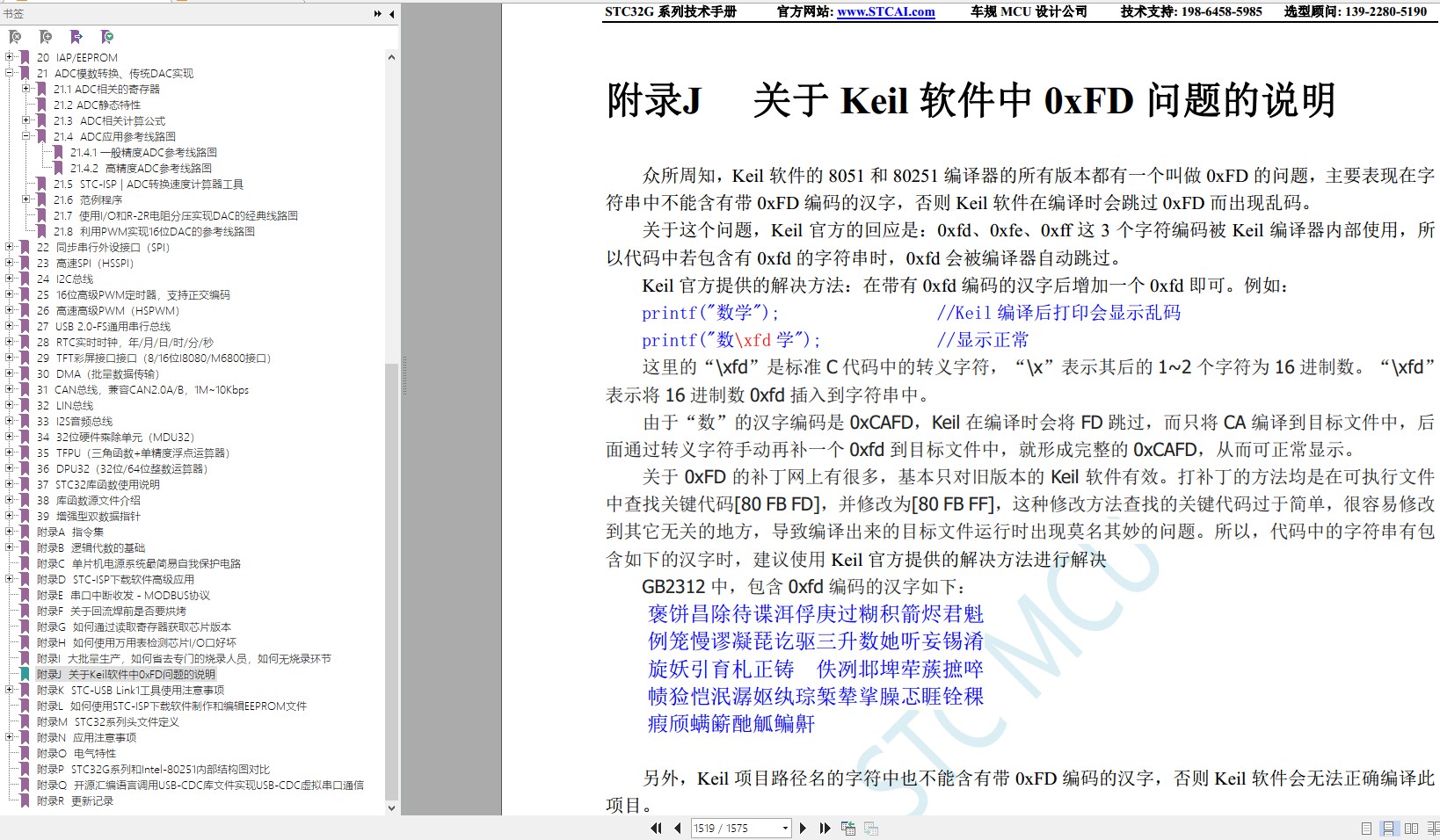The image size is (1440, 840).
Task: Open bookmark 21.4.2 高精度ADC参考线路图
Action: tap(141, 168)
